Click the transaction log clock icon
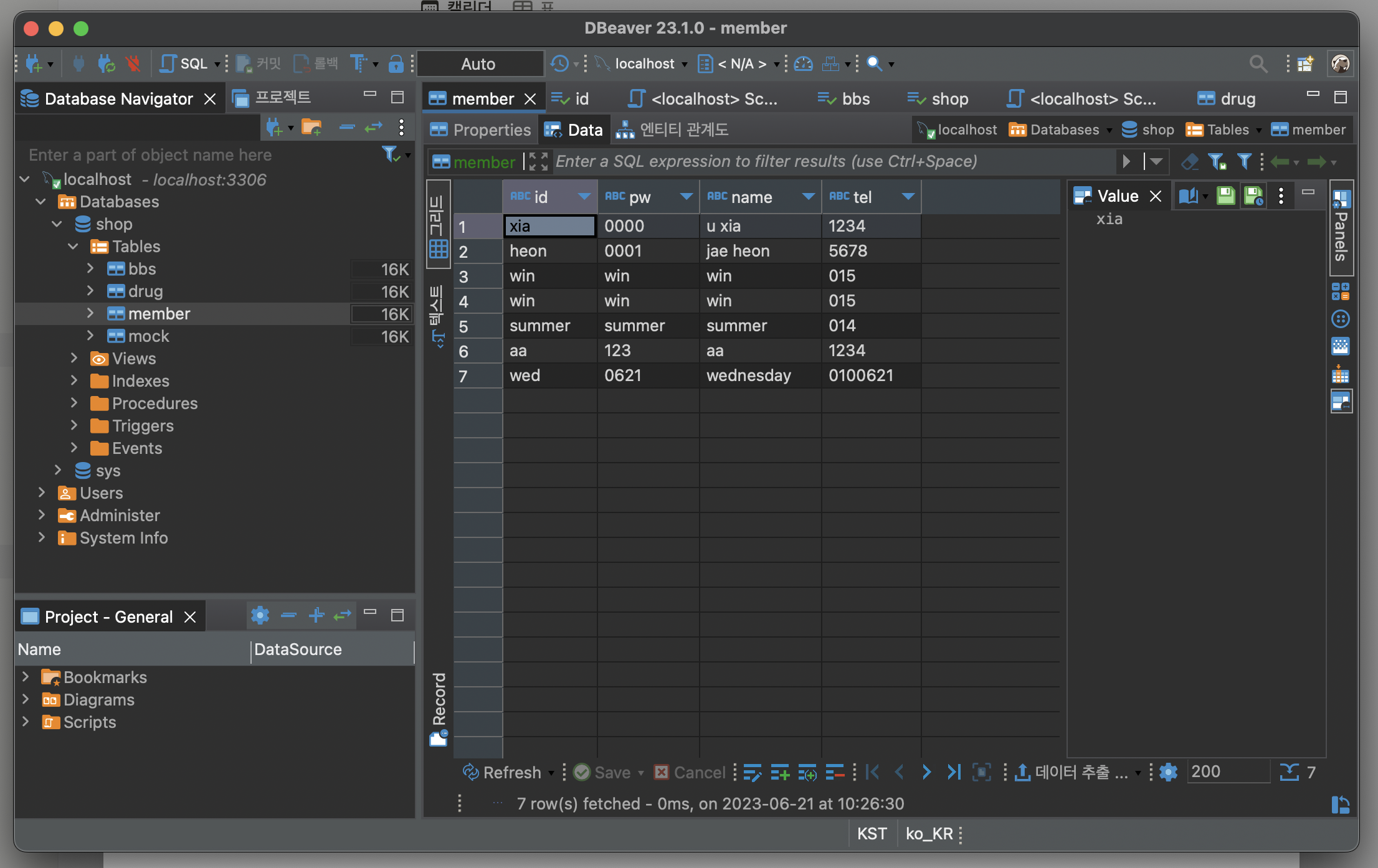 coord(560,64)
